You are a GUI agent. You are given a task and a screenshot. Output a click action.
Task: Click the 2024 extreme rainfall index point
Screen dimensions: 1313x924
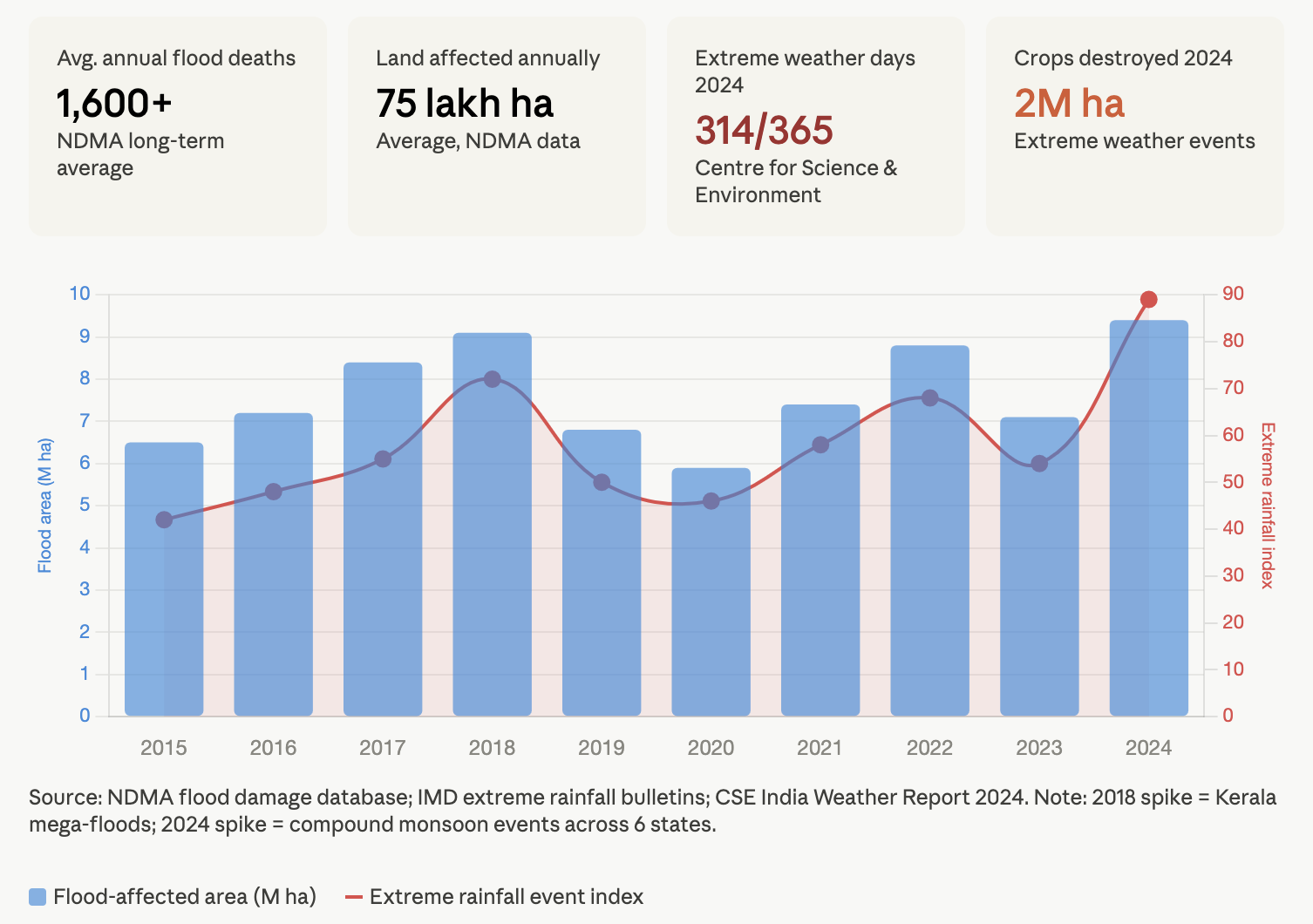coord(1148,300)
